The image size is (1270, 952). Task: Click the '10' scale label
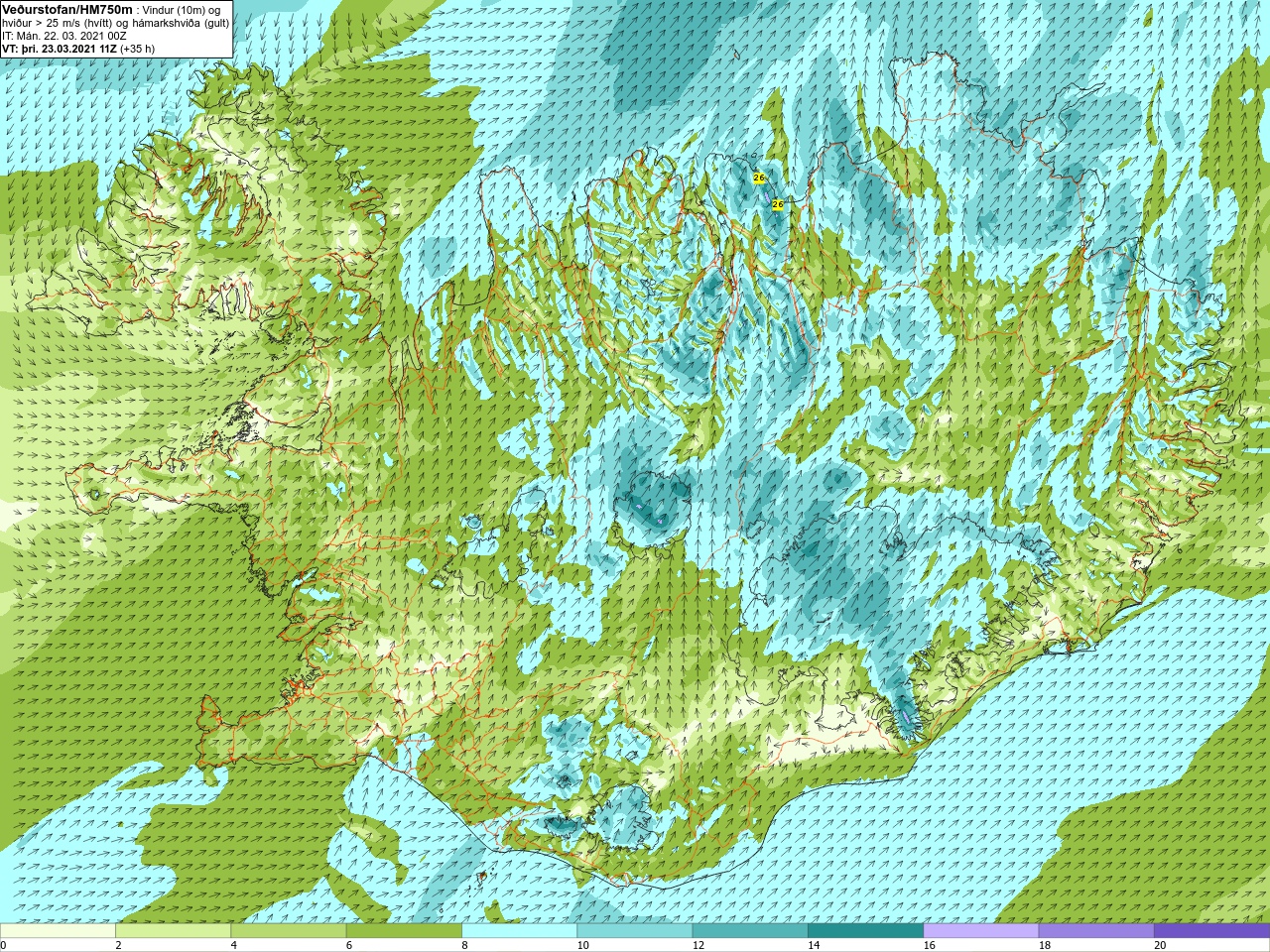[582, 945]
